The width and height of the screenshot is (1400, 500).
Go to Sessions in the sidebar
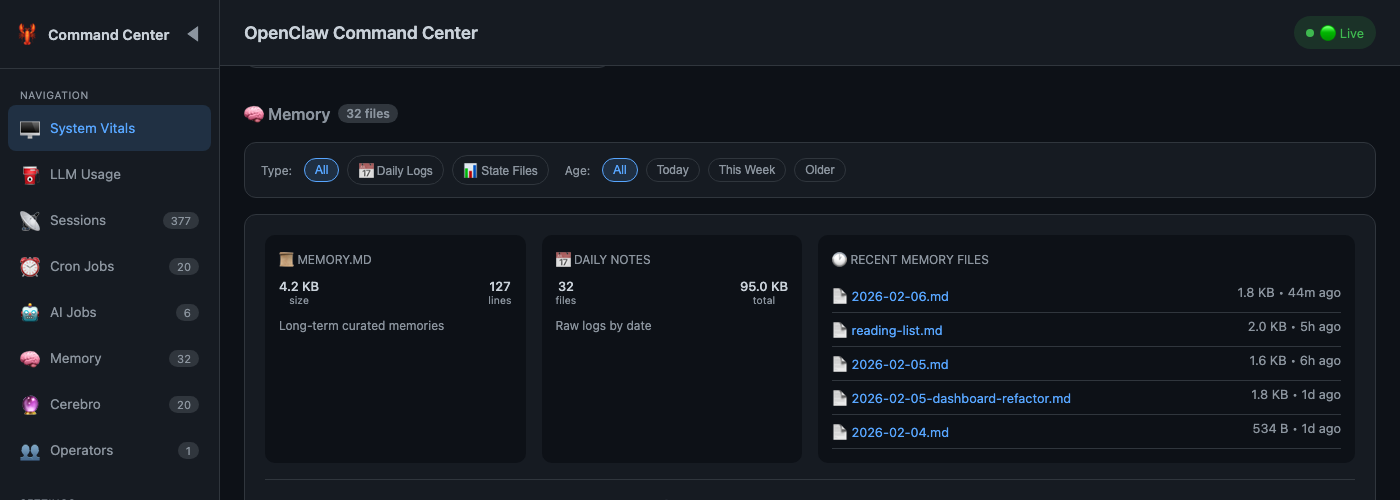point(109,220)
